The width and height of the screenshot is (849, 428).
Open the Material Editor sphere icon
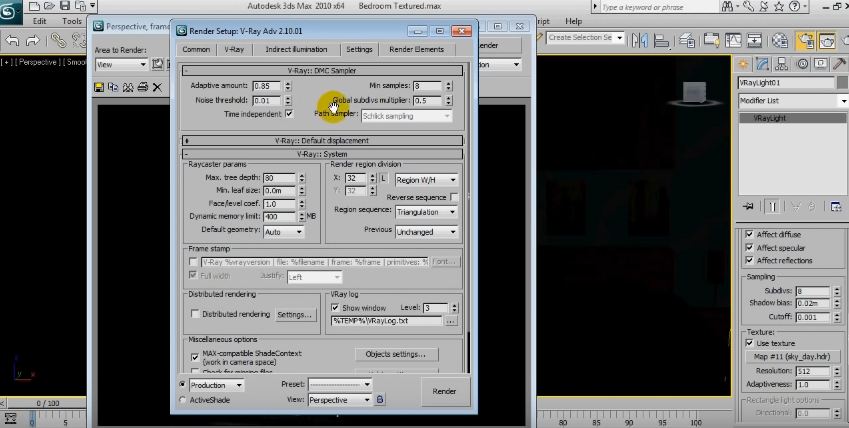[x=780, y=40]
